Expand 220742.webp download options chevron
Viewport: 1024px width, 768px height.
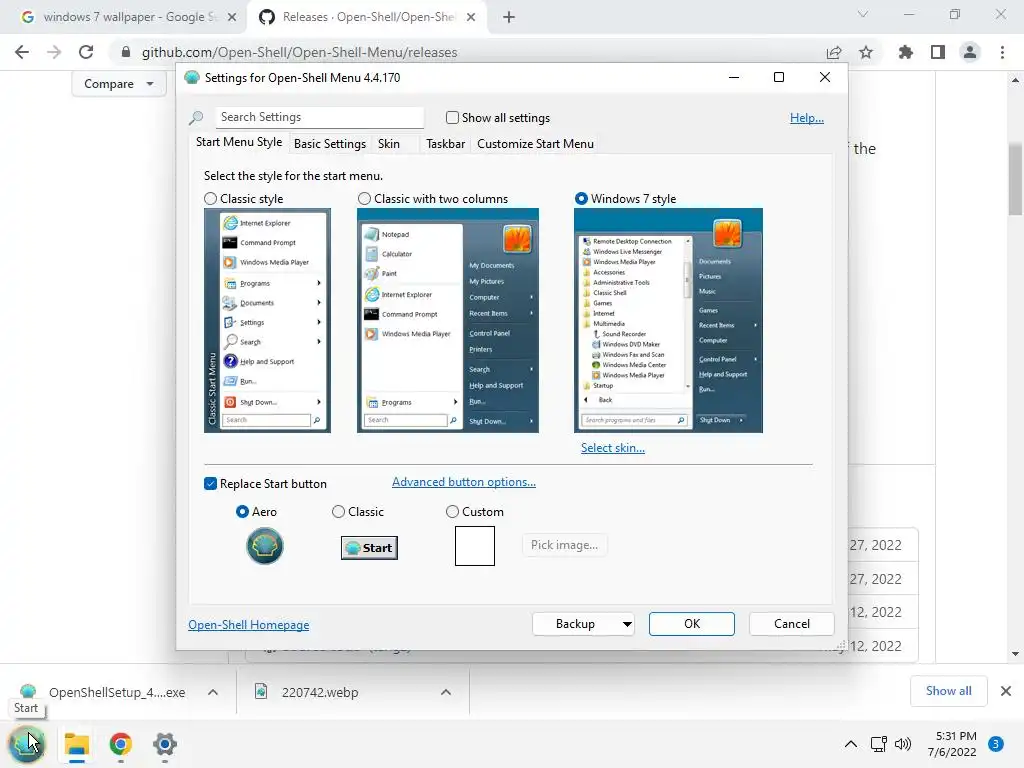pyautogui.click(x=445, y=692)
